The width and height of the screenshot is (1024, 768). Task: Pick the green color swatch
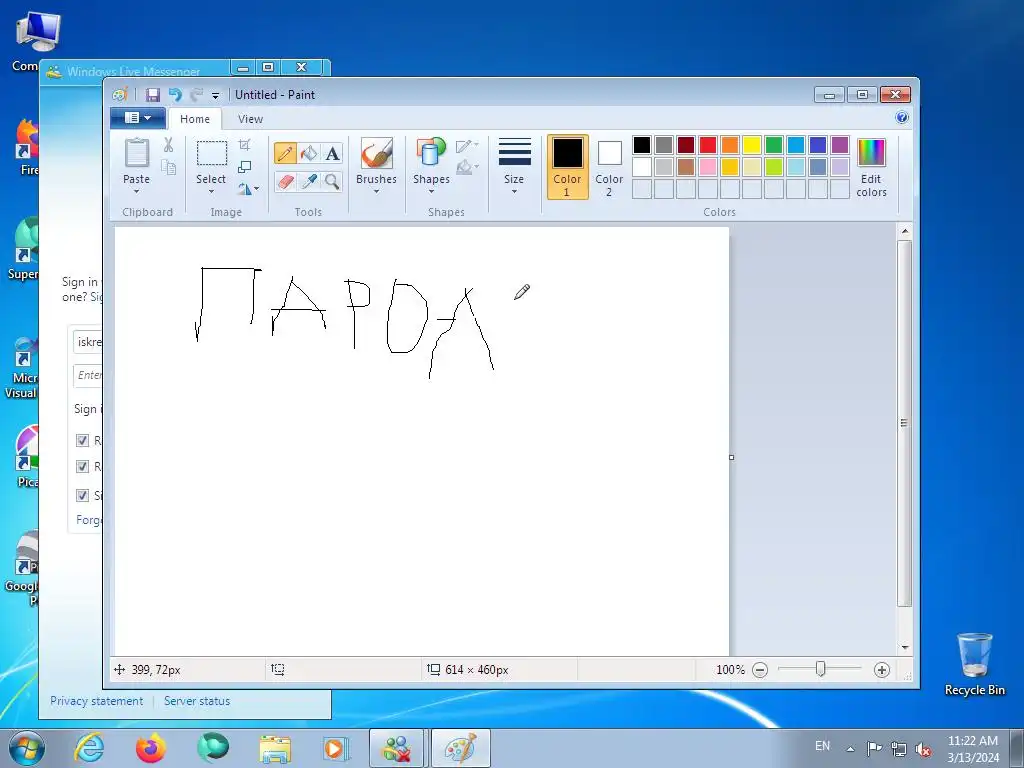pyautogui.click(x=774, y=145)
